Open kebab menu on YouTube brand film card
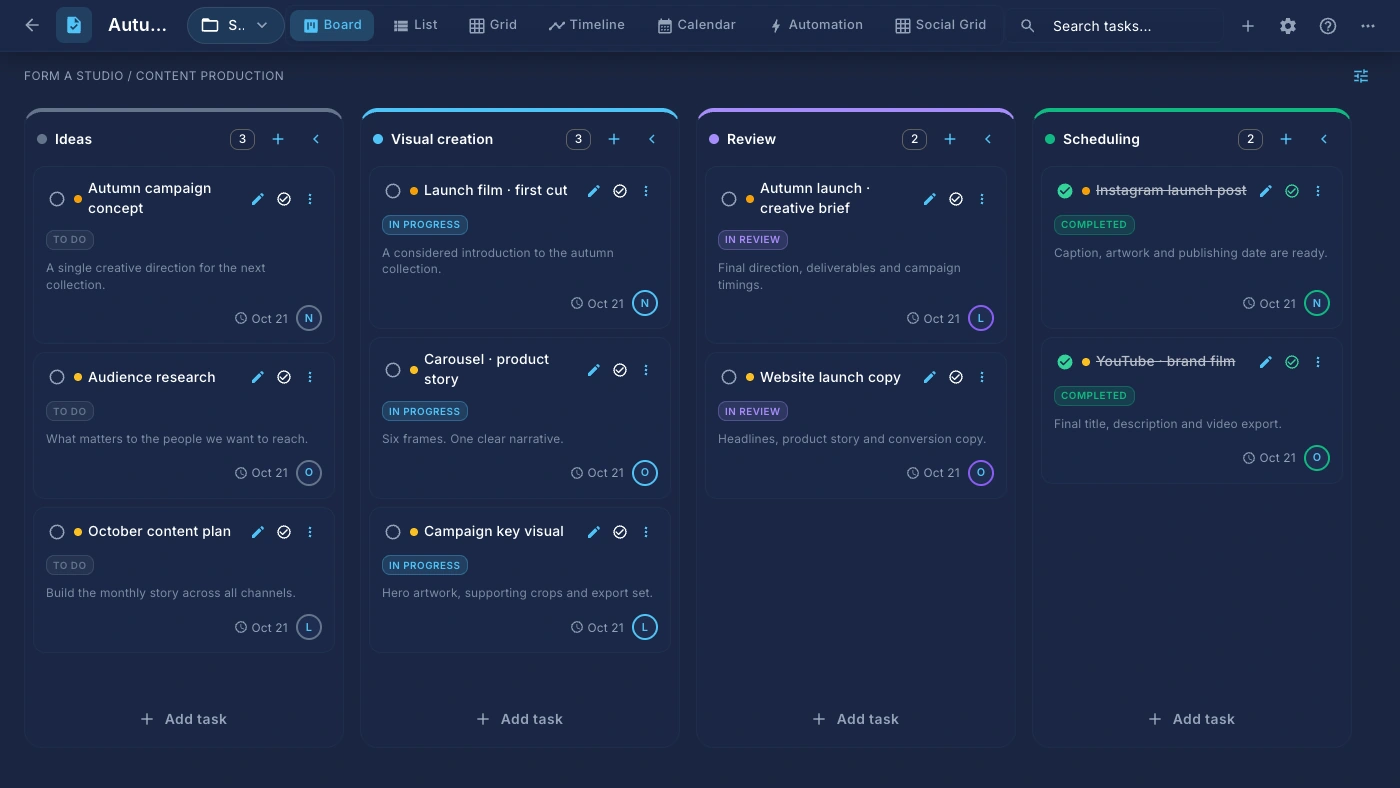 click(x=1318, y=362)
